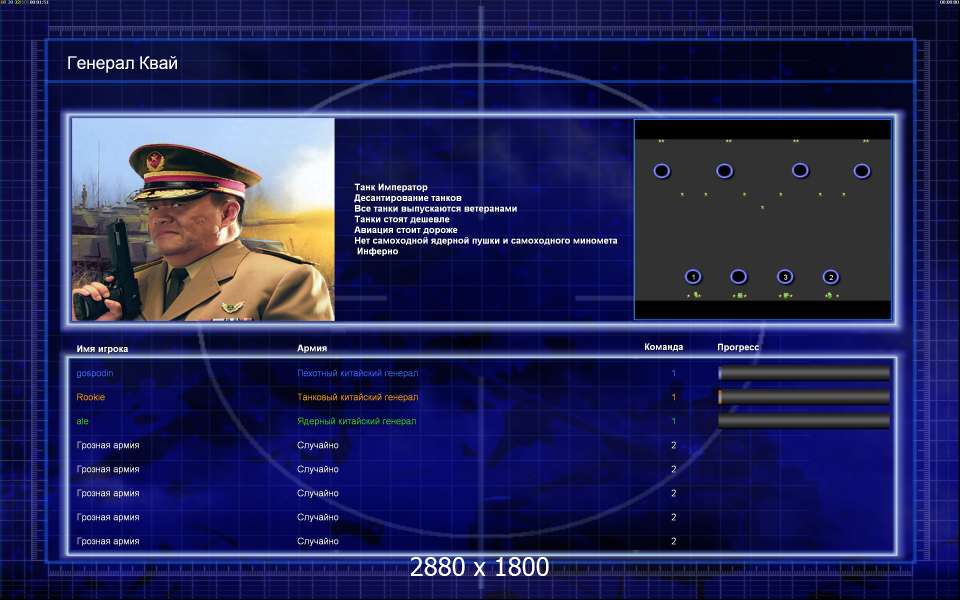
Task: Click the 'Нет самоходной ядерной пушки' line
Action: 486,241
